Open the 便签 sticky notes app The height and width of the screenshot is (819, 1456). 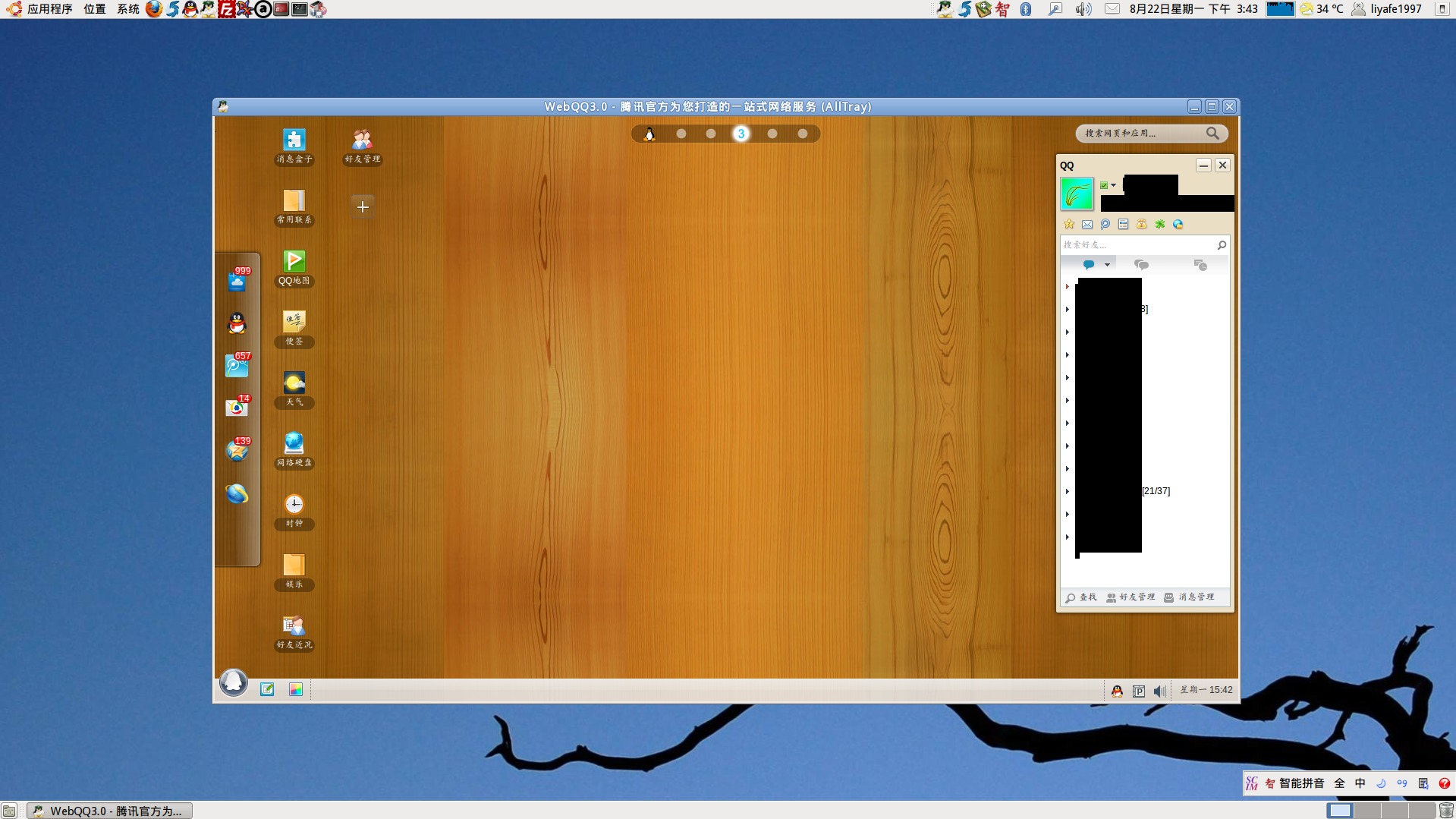[x=294, y=328]
